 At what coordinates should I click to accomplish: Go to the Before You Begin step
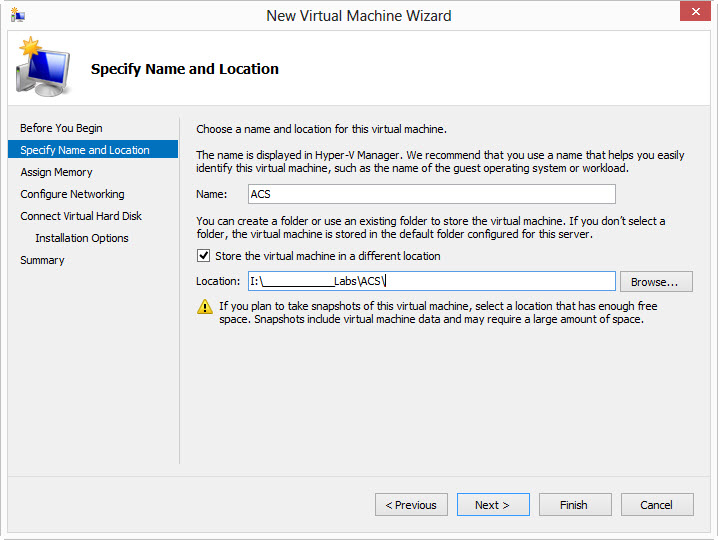click(61, 128)
